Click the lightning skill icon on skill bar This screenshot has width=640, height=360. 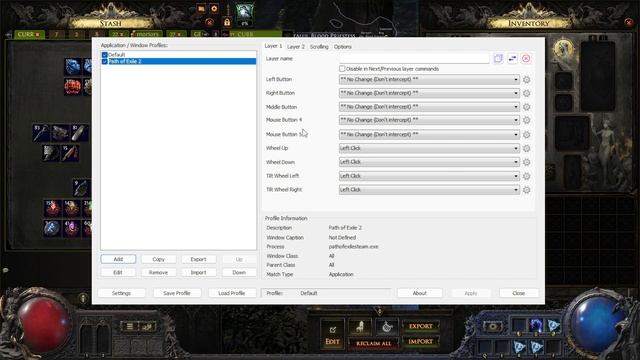536,325
